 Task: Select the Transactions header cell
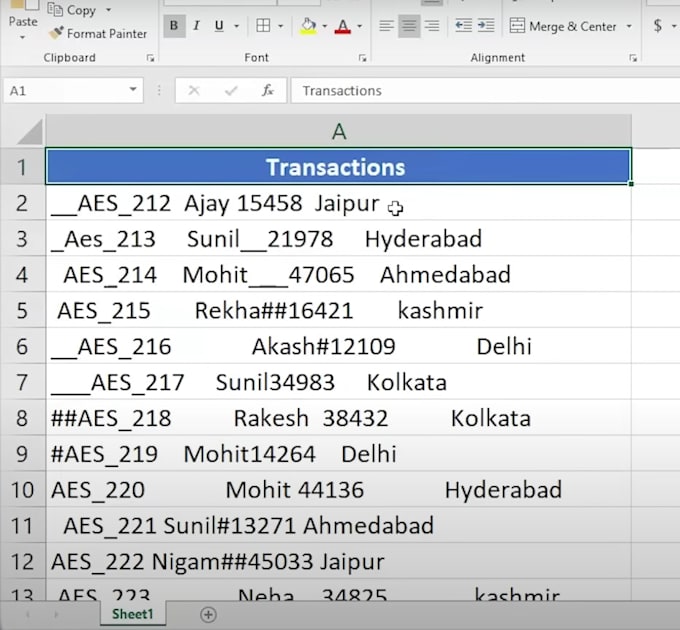pyautogui.click(x=338, y=167)
